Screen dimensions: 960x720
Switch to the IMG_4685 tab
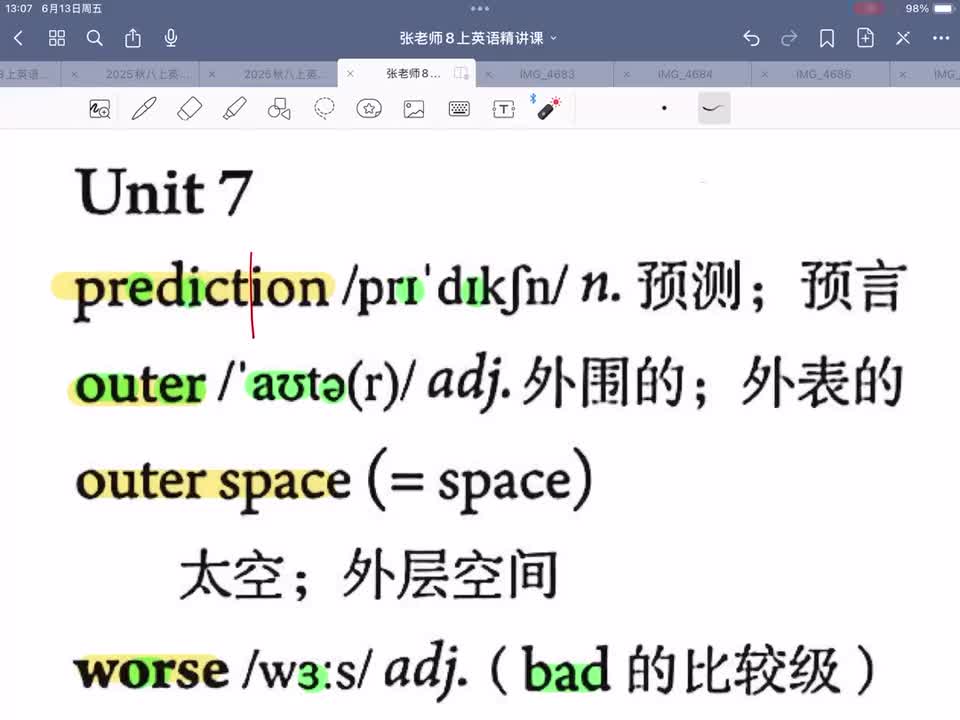pyautogui.click(x=823, y=74)
